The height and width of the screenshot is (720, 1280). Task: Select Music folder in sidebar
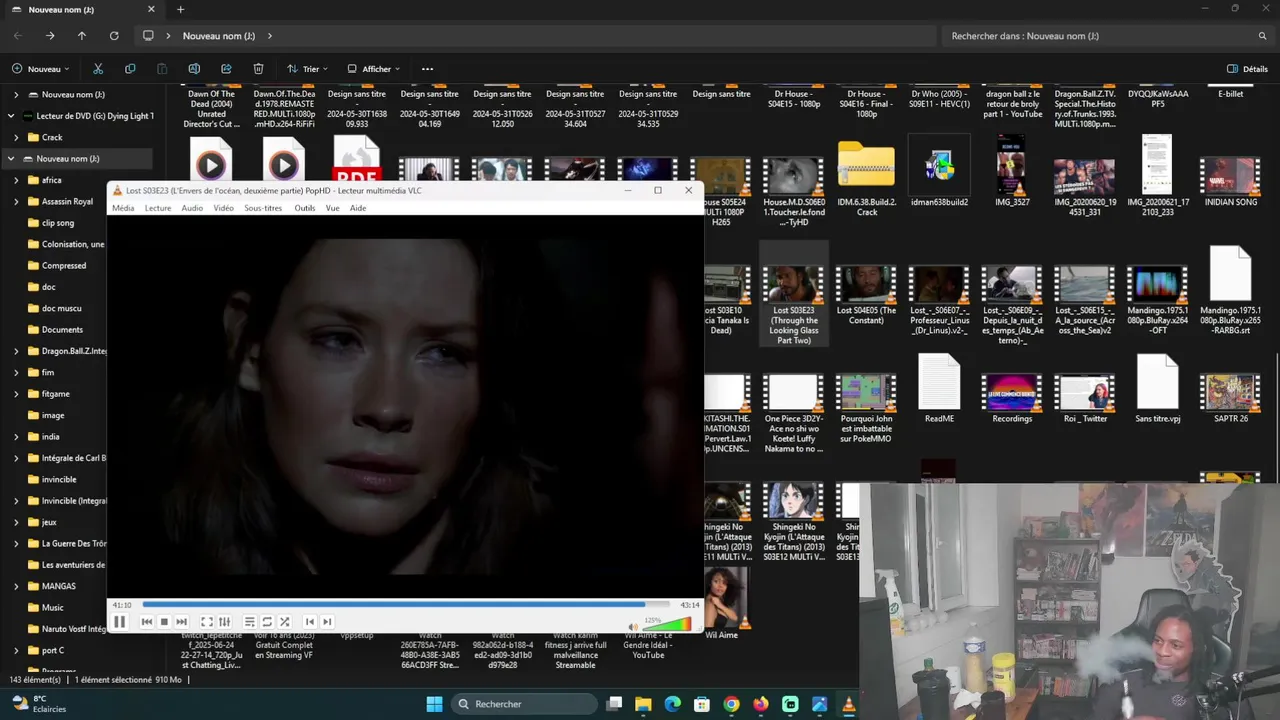tap(52, 607)
